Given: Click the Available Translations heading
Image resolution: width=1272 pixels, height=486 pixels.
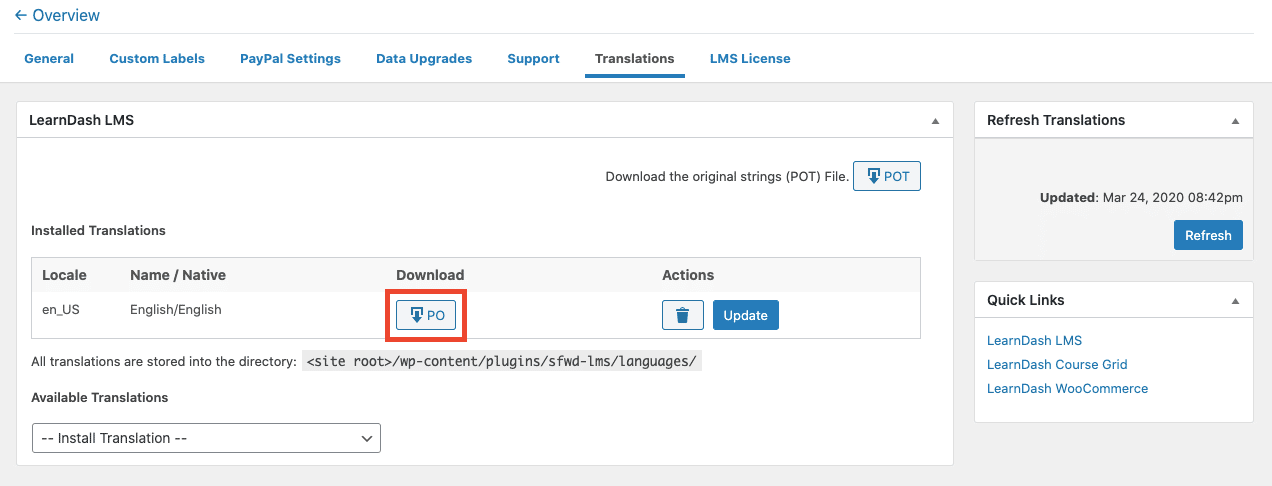Looking at the screenshot, I should click(x=100, y=397).
